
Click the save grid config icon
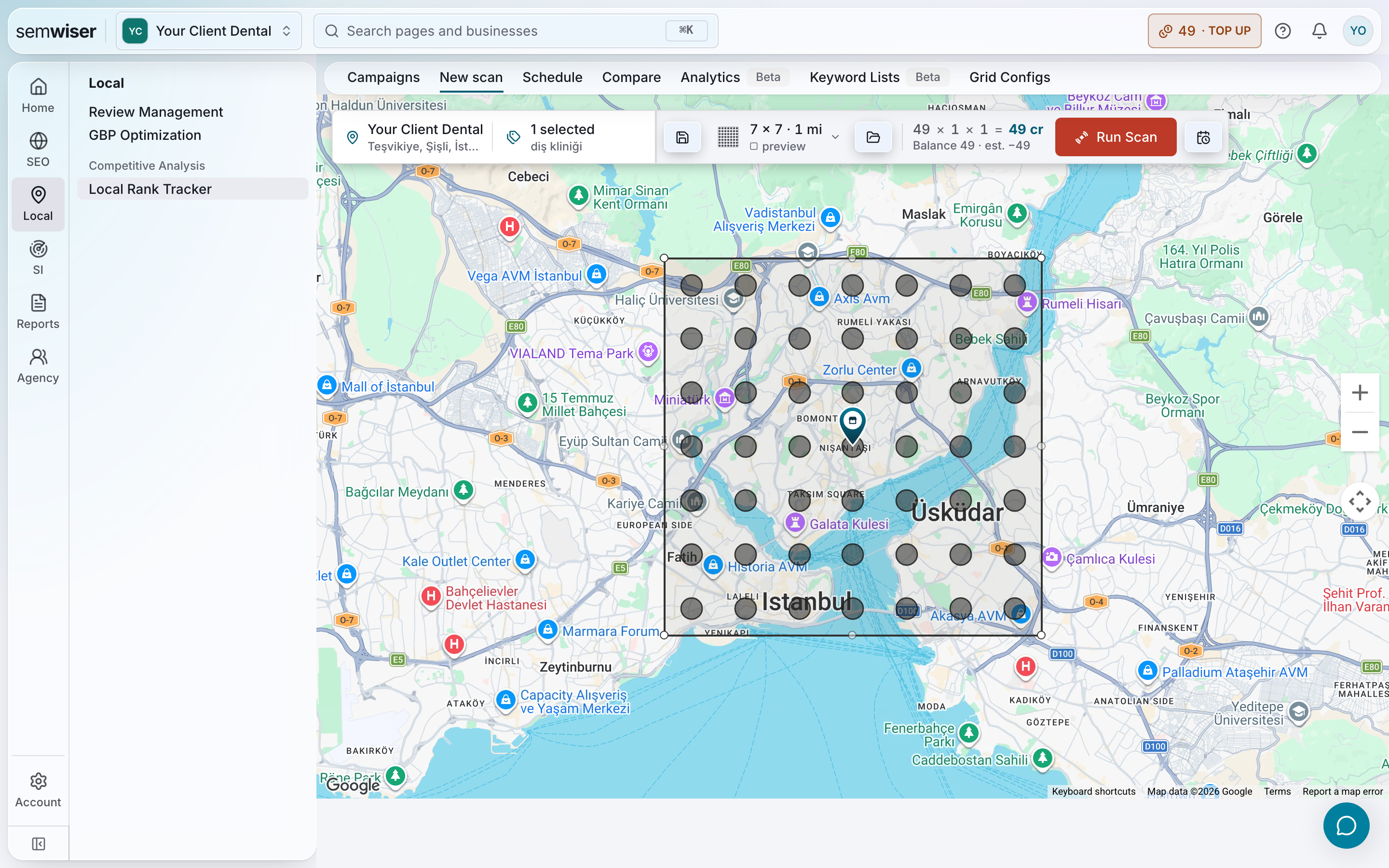coord(682,137)
